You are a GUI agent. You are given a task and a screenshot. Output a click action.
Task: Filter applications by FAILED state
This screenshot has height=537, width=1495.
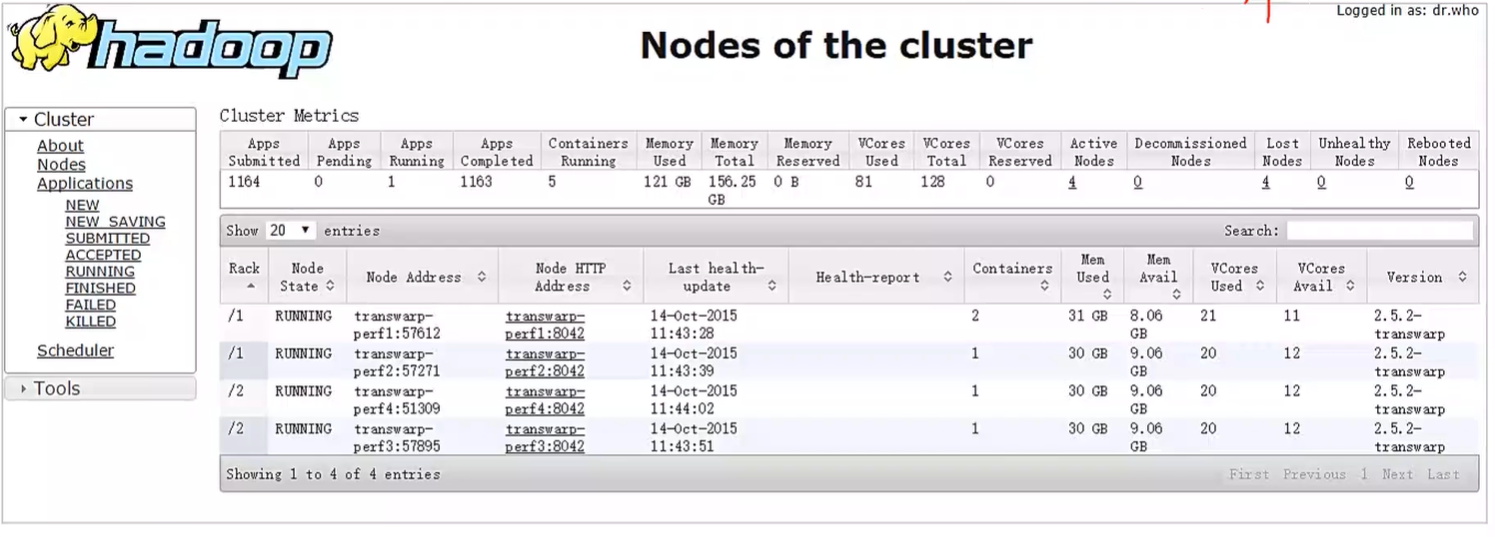click(x=91, y=305)
